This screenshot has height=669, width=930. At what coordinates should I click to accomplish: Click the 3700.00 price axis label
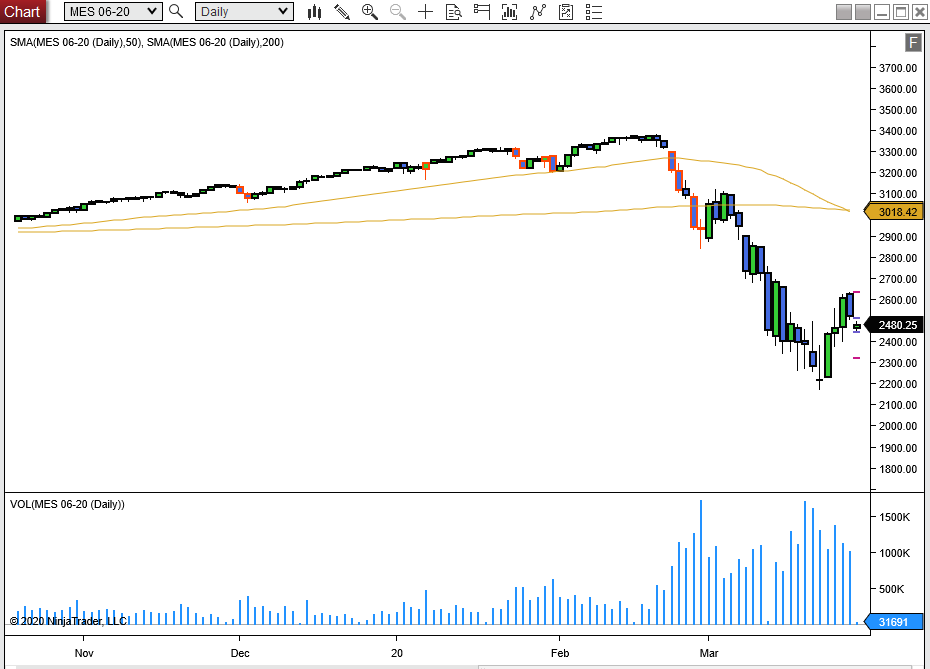tap(897, 68)
